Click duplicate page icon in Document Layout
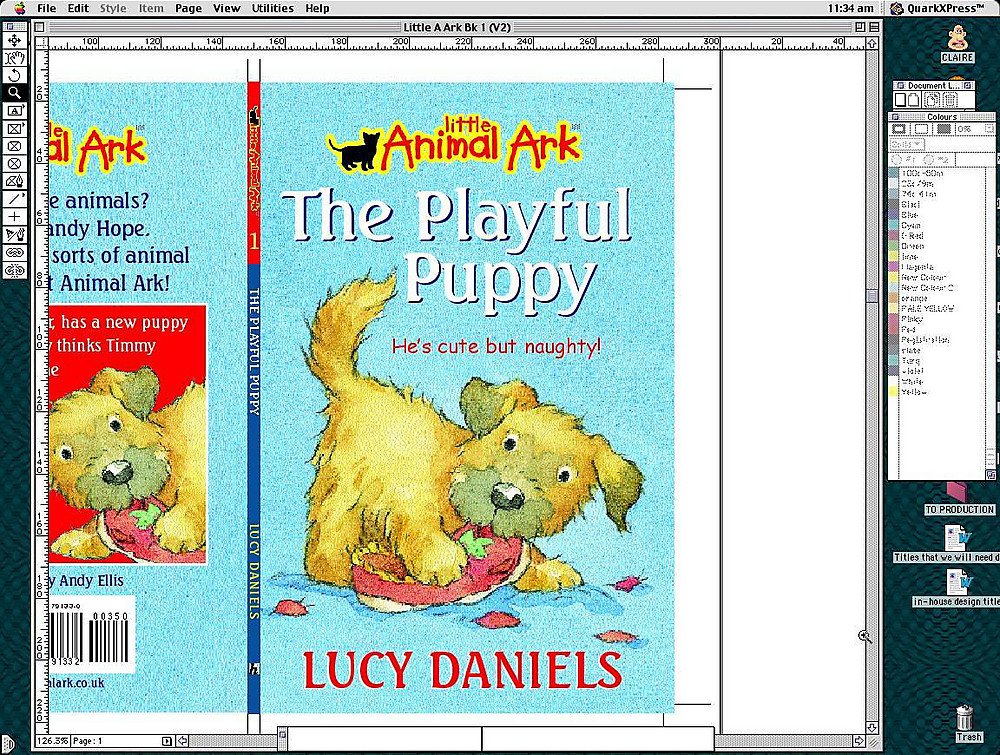1000x755 pixels. (x=932, y=99)
